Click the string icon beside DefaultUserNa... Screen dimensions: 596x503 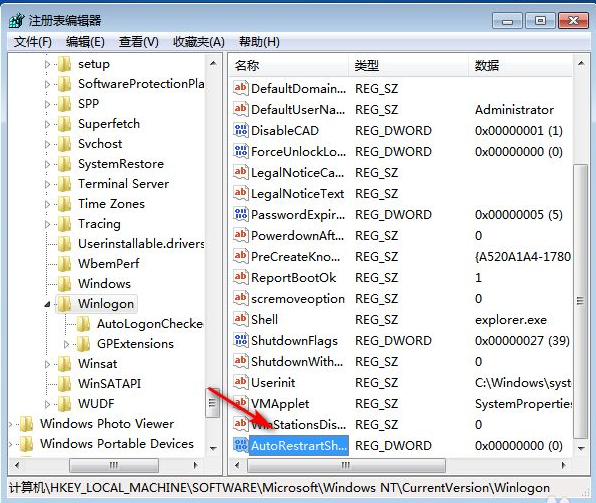click(x=241, y=109)
